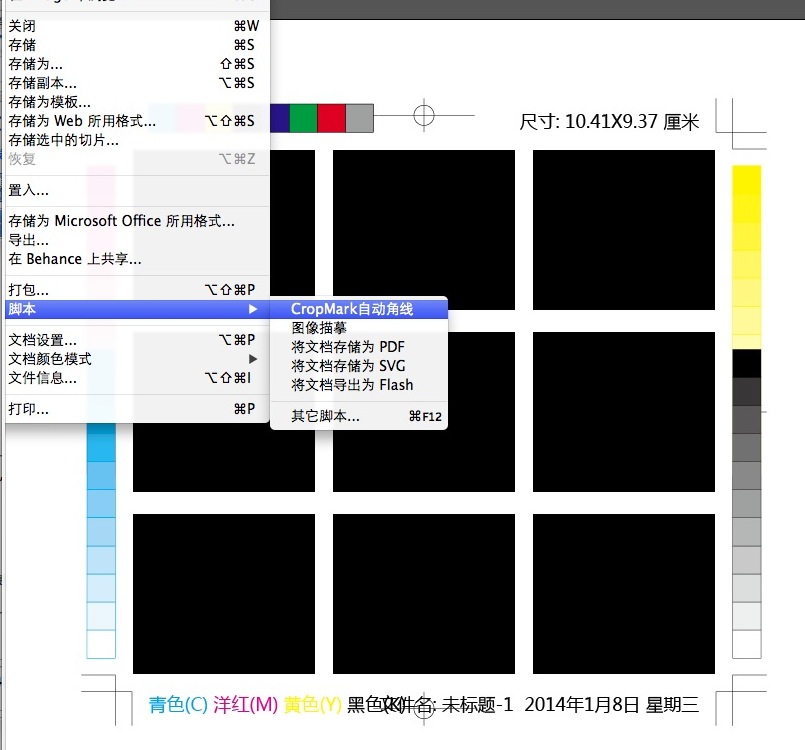Click the registration mark target icon
Image resolution: width=805 pixels, height=750 pixels.
click(x=425, y=116)
